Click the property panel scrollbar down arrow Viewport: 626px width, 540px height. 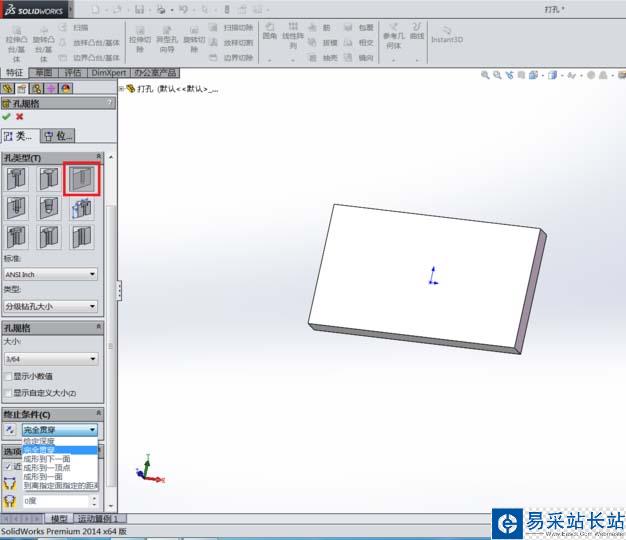[111, 506]
